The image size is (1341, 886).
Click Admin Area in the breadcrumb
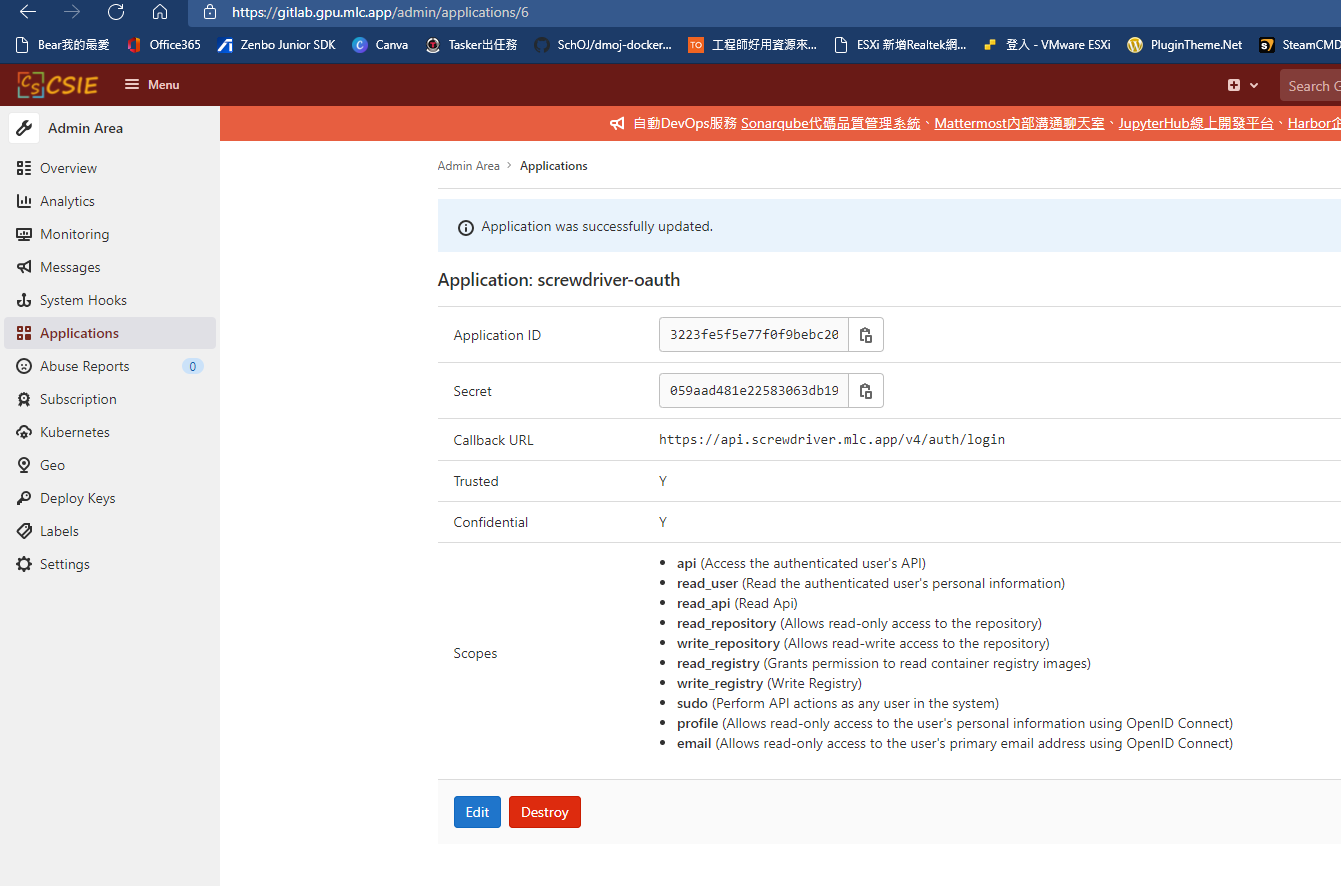click(x=468, y=165)
